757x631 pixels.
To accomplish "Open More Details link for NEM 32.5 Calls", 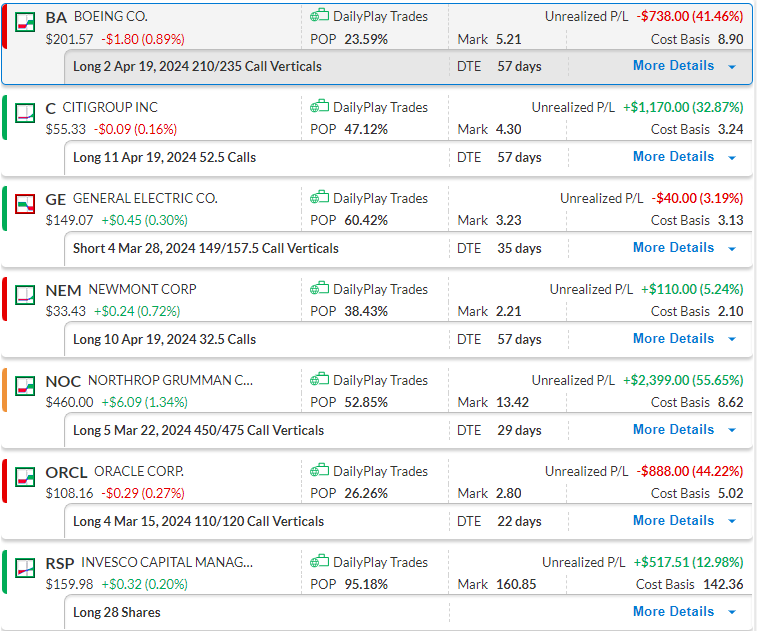I will click(673, 338).
